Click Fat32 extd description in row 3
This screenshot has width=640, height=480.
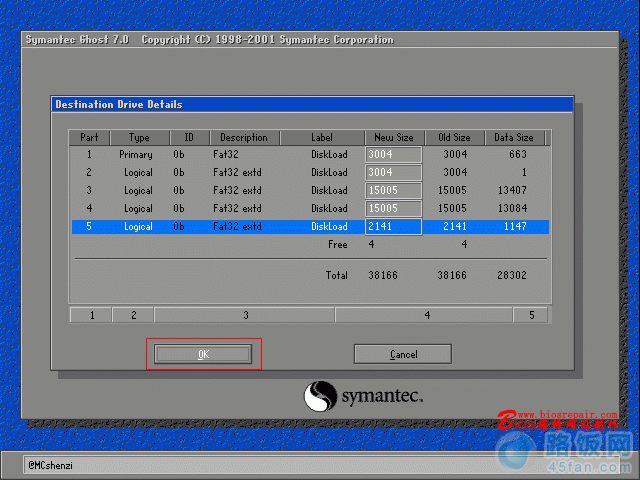click(237, 190)
